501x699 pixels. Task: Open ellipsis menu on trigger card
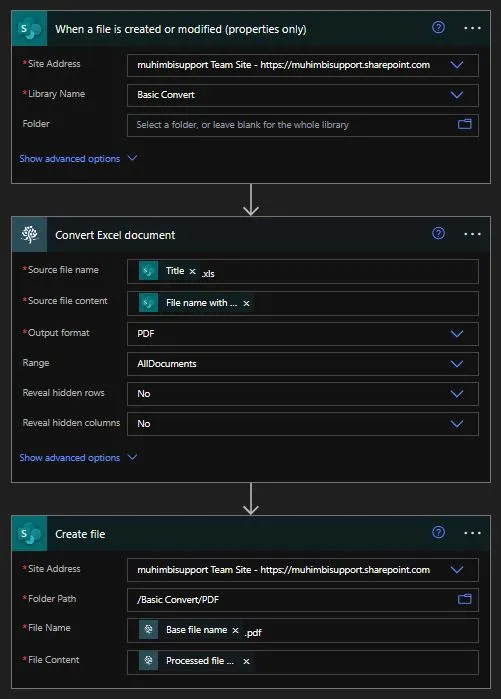coord(472,28)
